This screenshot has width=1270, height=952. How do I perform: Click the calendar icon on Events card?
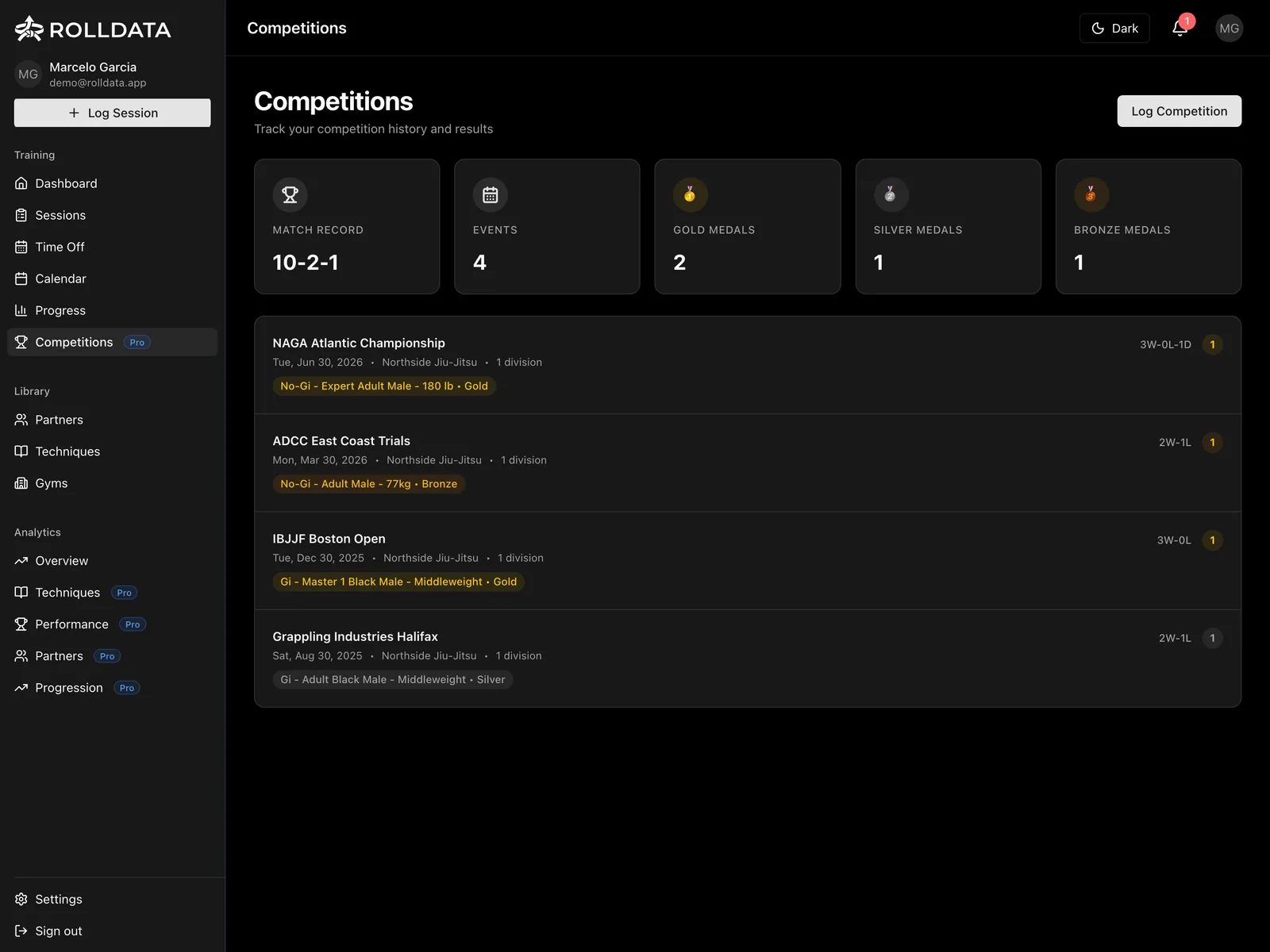pos(491,194)
